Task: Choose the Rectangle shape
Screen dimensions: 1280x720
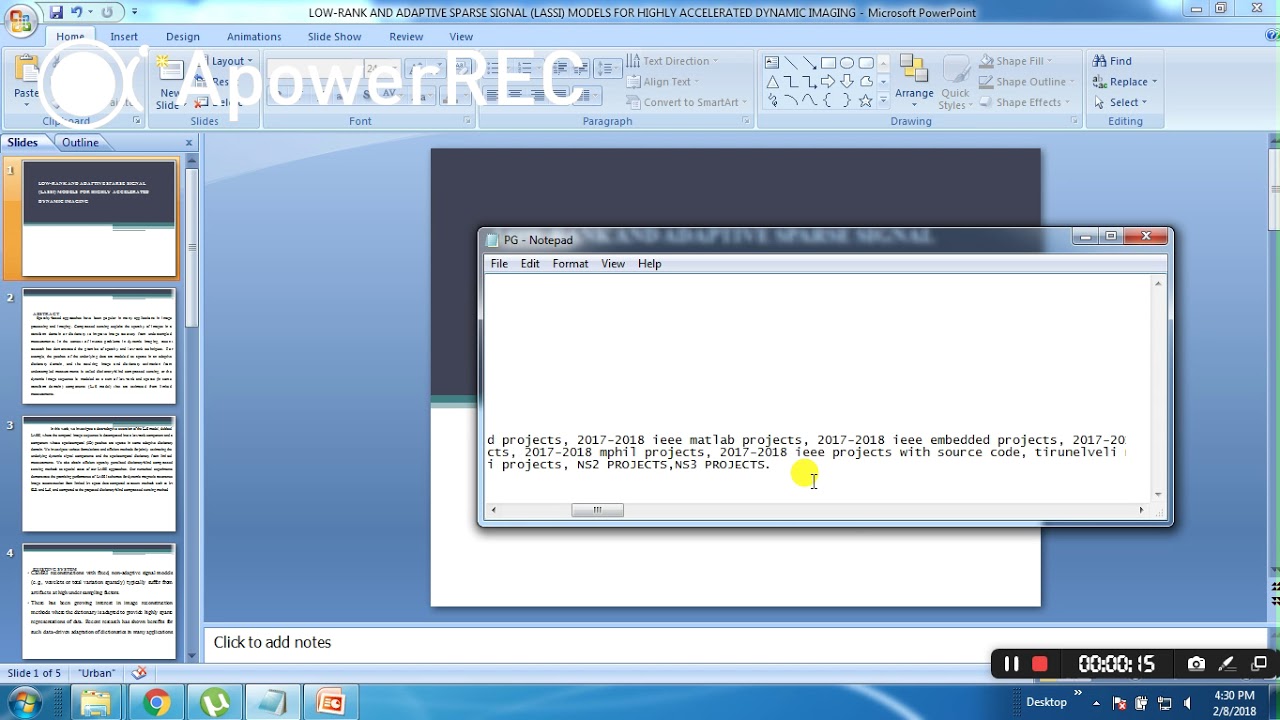Action: 829,62
